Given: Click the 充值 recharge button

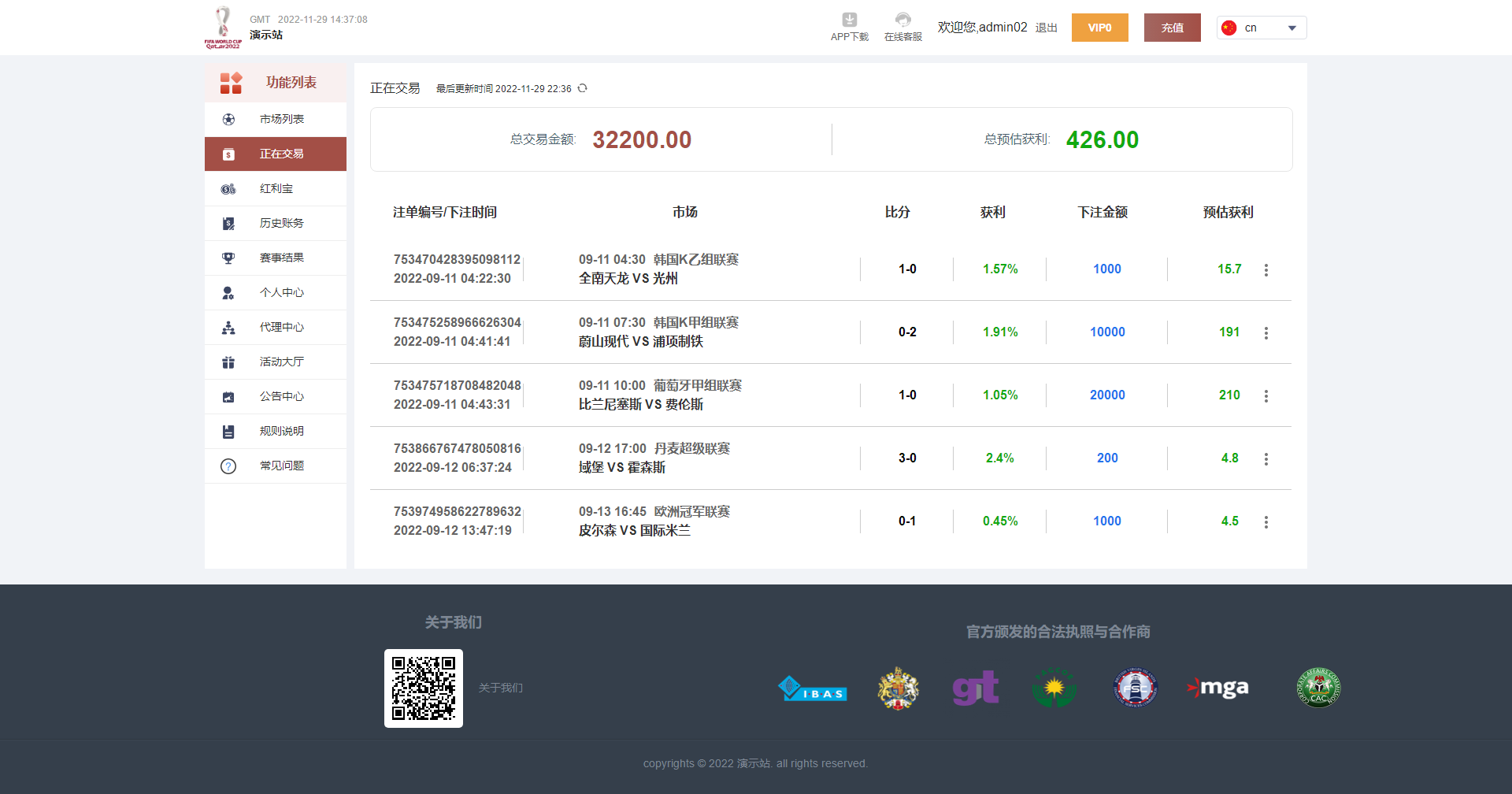Looking at the screenshot, I should (1172, 28).
